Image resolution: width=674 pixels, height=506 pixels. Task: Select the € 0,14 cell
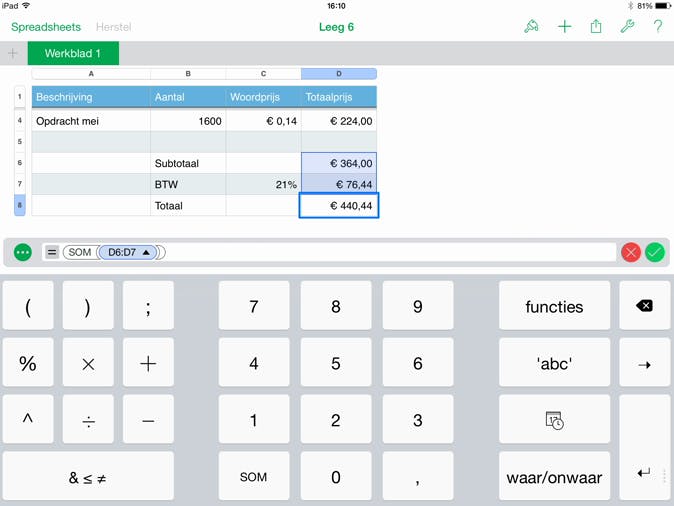[263, 121]
